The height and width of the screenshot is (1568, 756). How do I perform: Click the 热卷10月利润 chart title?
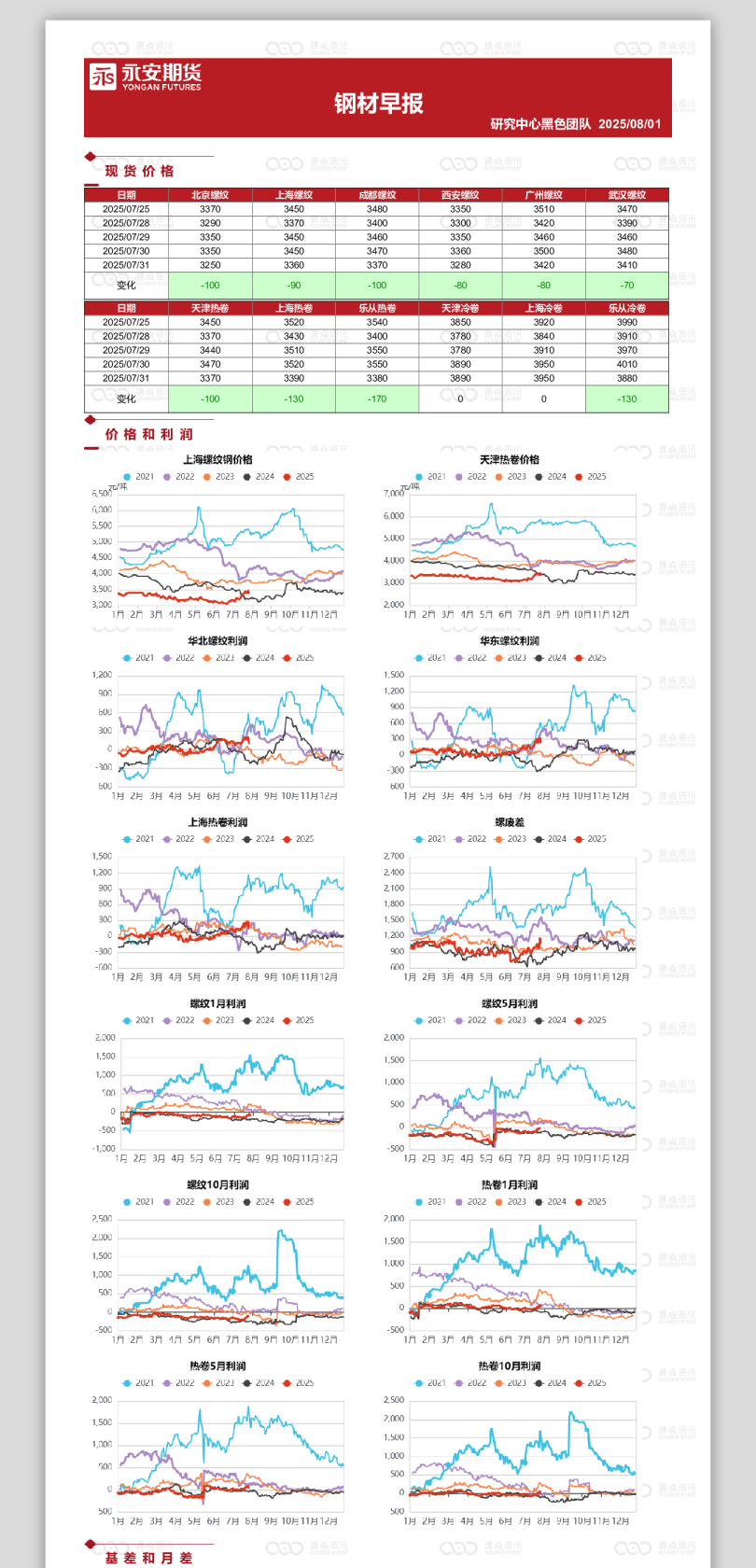[x=510, y=1365]
